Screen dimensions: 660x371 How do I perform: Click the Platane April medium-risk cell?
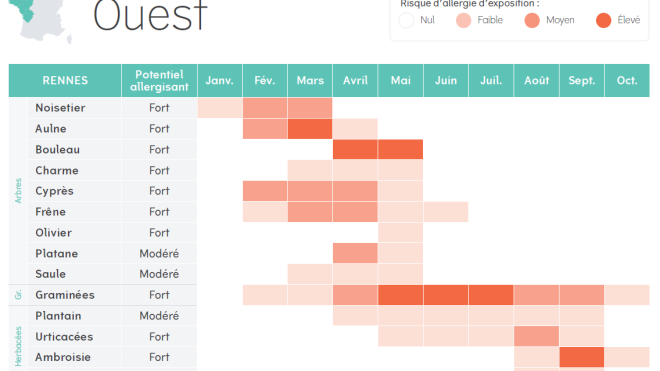(x=355, y=253)
